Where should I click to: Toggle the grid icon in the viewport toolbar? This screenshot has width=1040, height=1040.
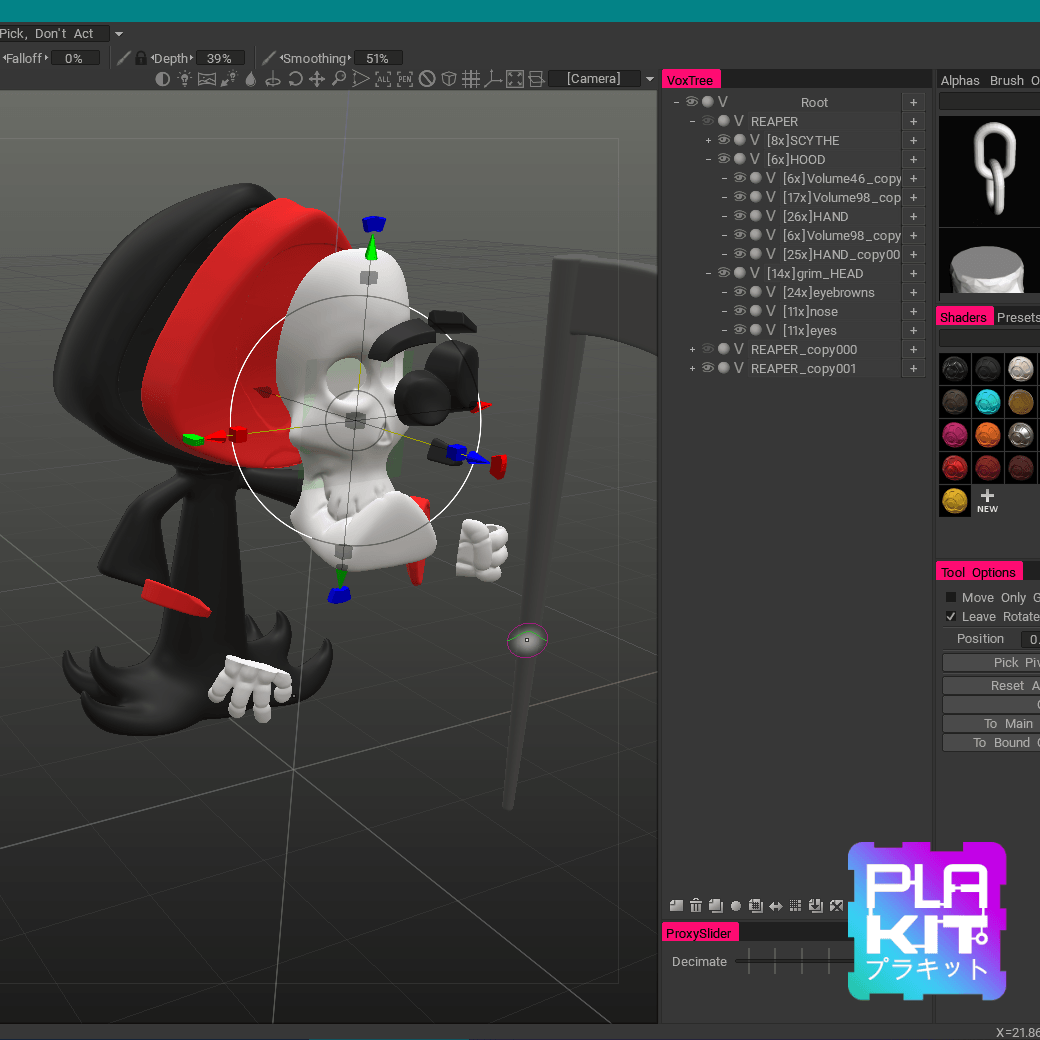pos(471,79)
